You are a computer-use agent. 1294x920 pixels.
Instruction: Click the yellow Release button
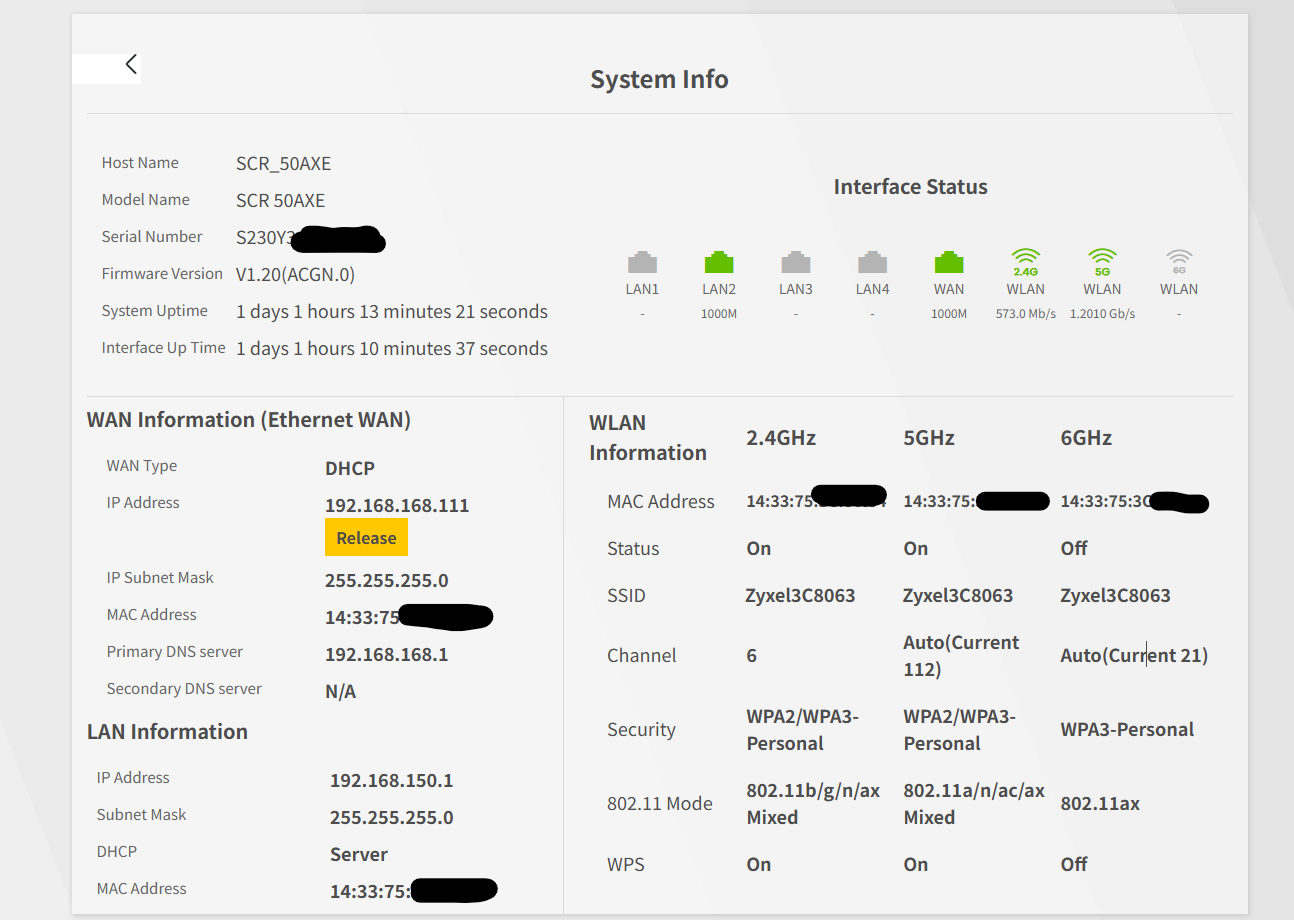click(366, 537)
